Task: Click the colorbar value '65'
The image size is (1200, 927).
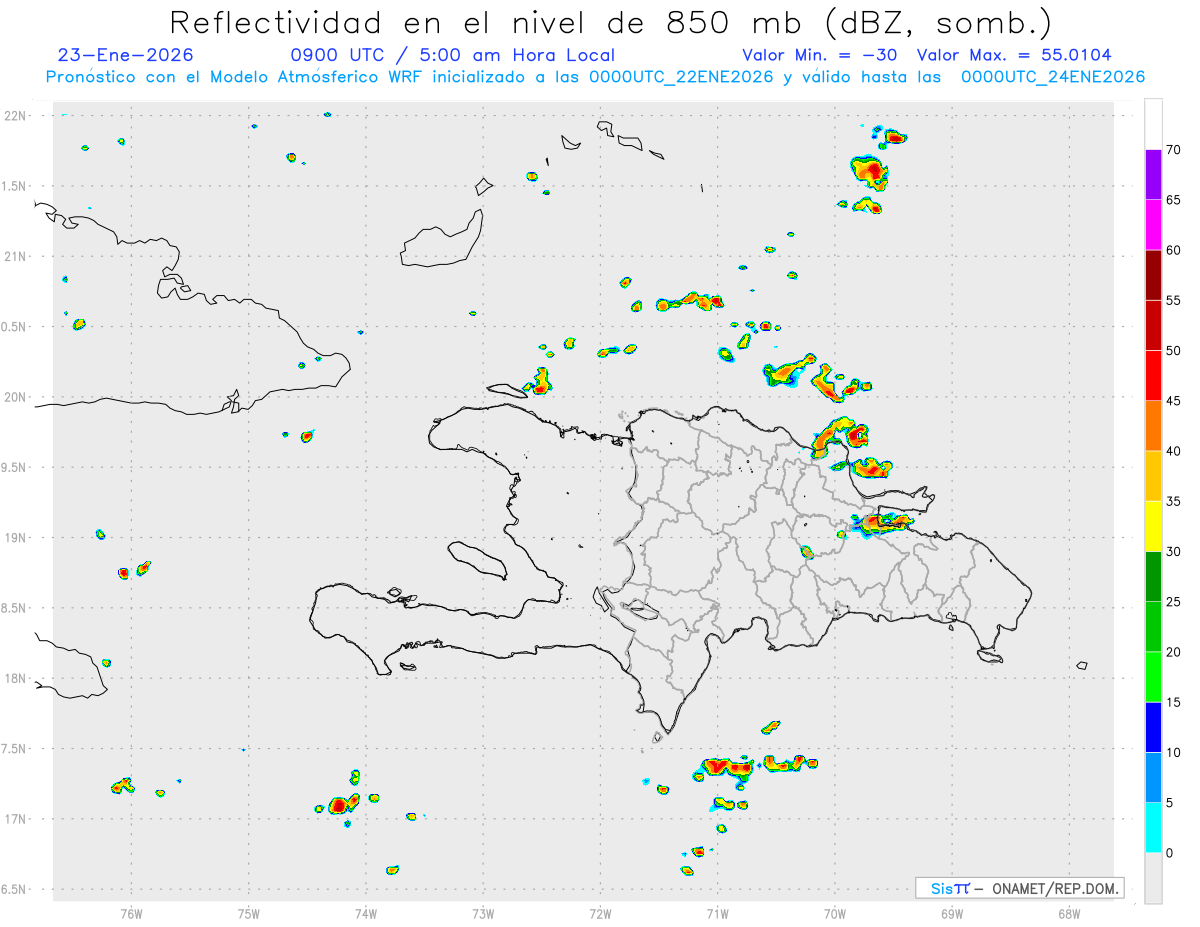Action: coord(1173,200)
